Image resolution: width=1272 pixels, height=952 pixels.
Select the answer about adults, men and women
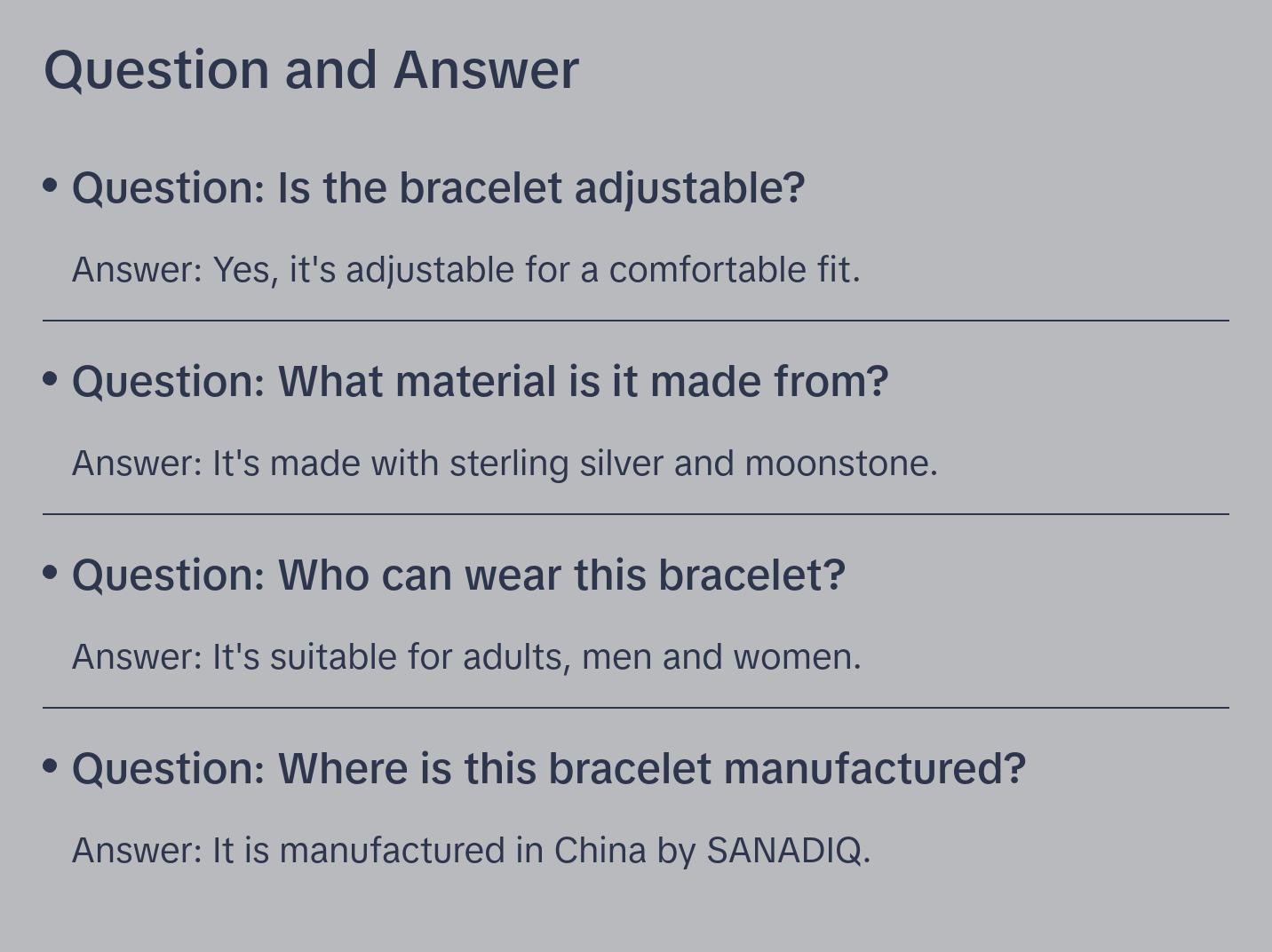tap(466, 657)
